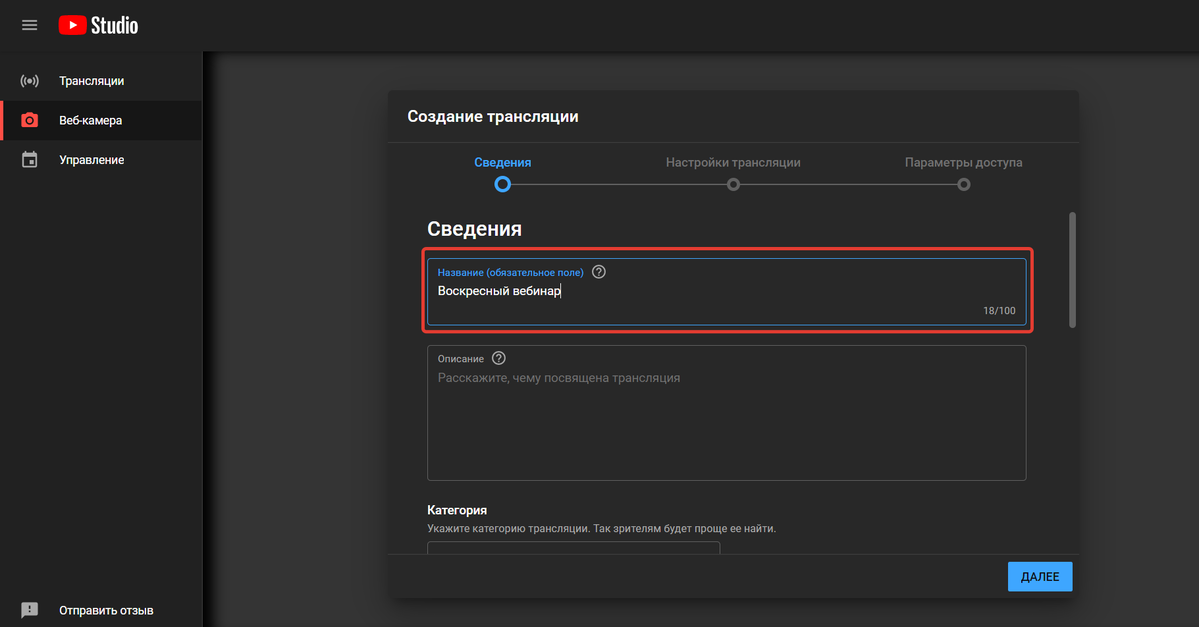Click the Параметры доступа step circle marker

pyautogui.click(x=963, y=184)
